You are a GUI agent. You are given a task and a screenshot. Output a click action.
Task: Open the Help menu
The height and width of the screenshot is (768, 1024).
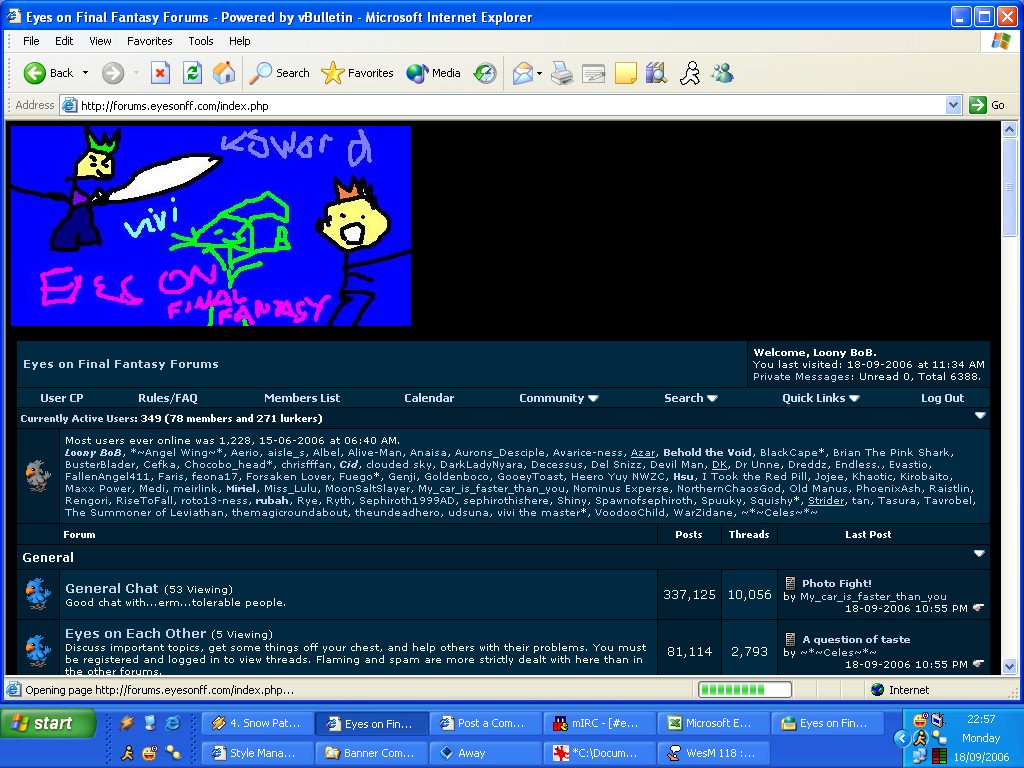coord(240,41)
